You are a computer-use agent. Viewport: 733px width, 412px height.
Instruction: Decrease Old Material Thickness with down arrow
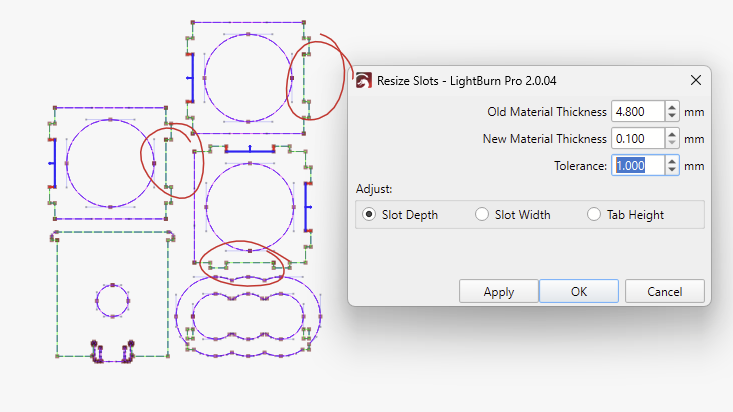click(672, 116)
